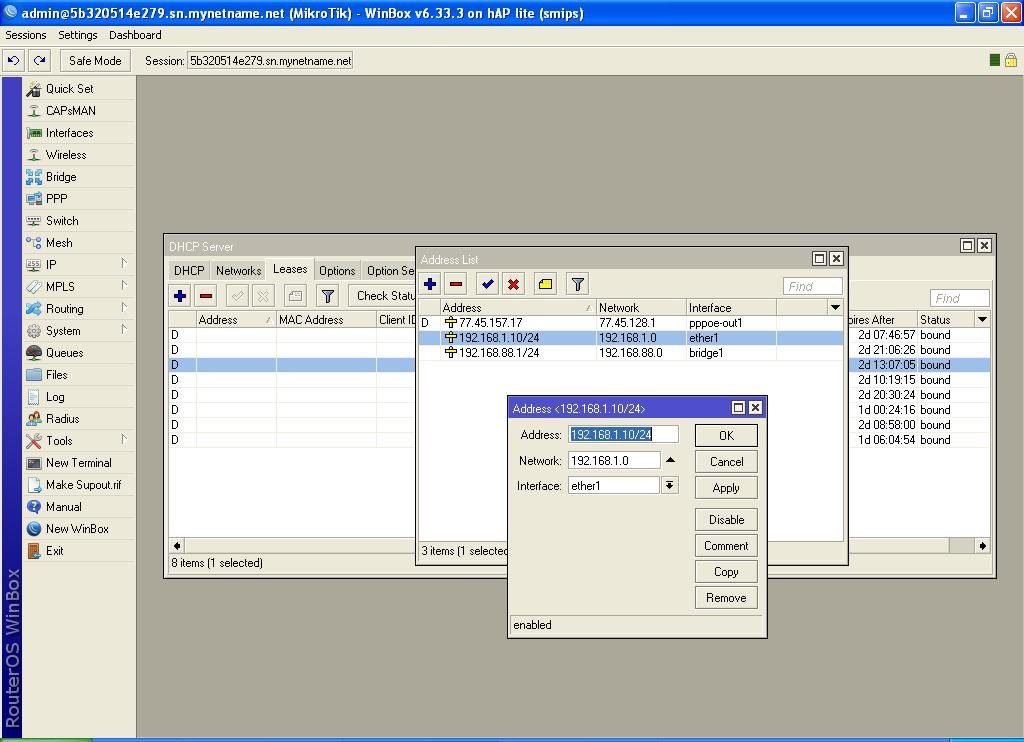The image size is (1024, 742).
Task: Click the red X disable icon in Address List
Action: point(513,284)
